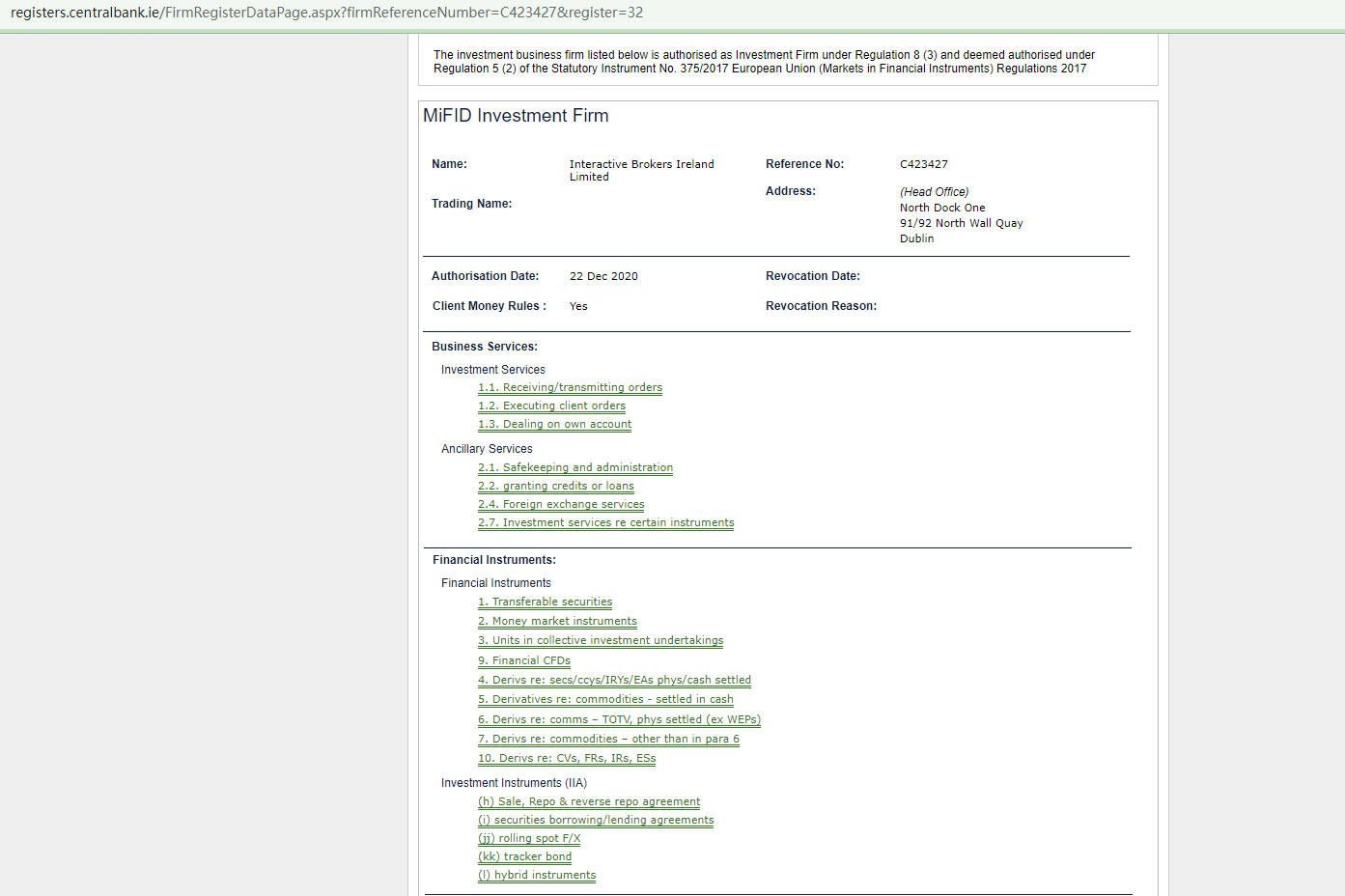Open '2.7. Investment services re certain instruments'
This screenshot has height=896, width=1345.
[x=605, y=522]
